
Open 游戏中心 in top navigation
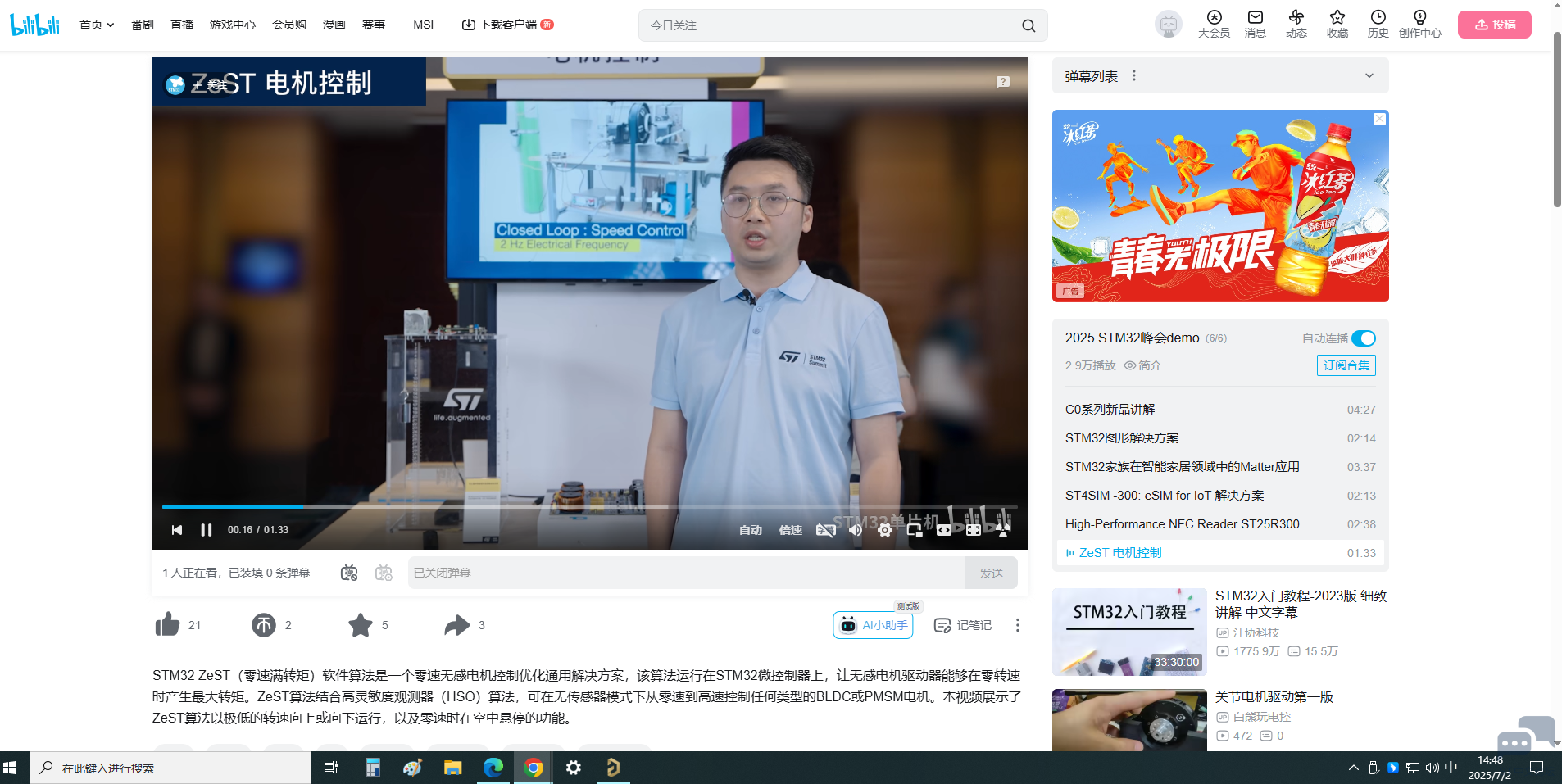(x=233, y=25)
